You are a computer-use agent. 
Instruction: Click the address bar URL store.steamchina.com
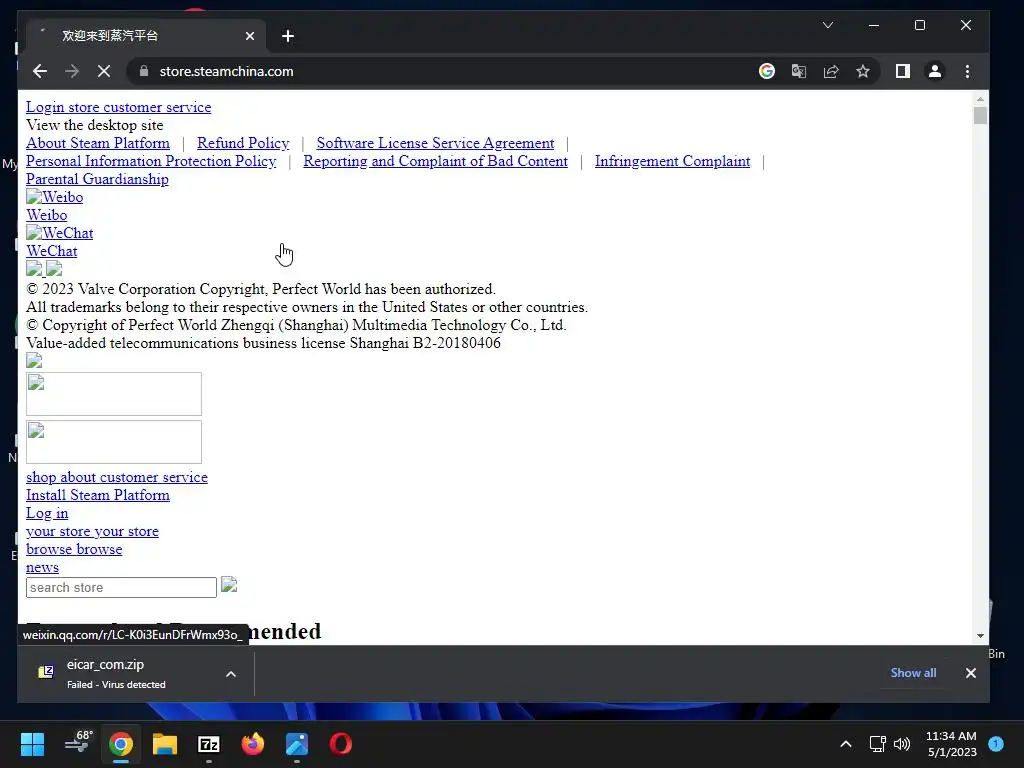point(226,71)
